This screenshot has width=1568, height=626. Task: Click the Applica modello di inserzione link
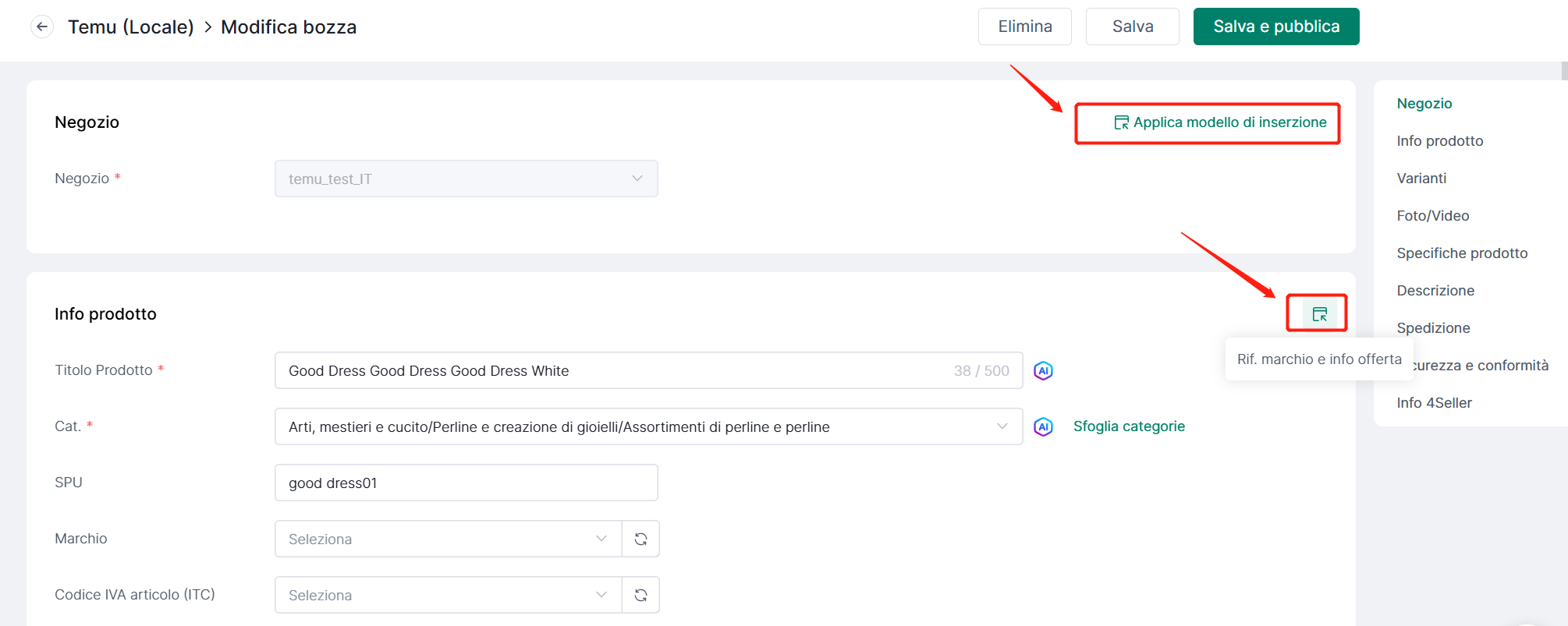pos(1220,122)
